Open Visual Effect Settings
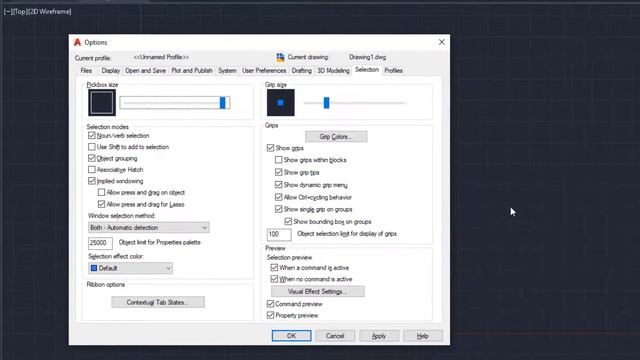Image resolution: width=640 pixels, height=360 pixels. (318, 291)
